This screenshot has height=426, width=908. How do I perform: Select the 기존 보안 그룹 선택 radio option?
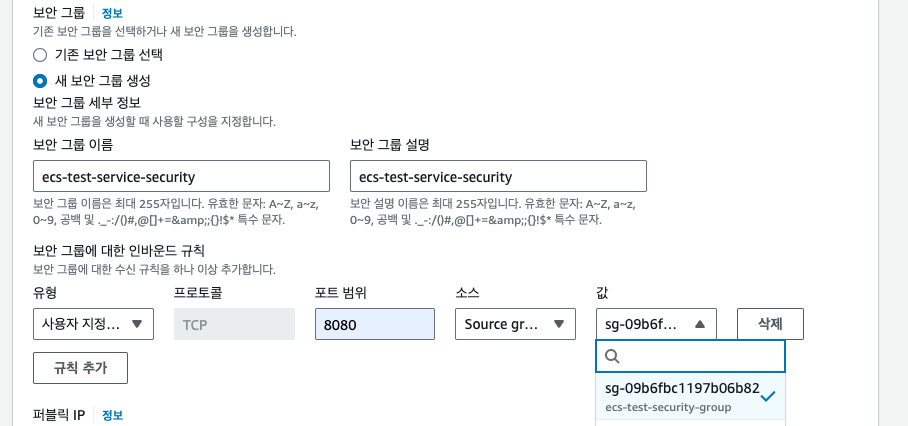click(40, 55)
